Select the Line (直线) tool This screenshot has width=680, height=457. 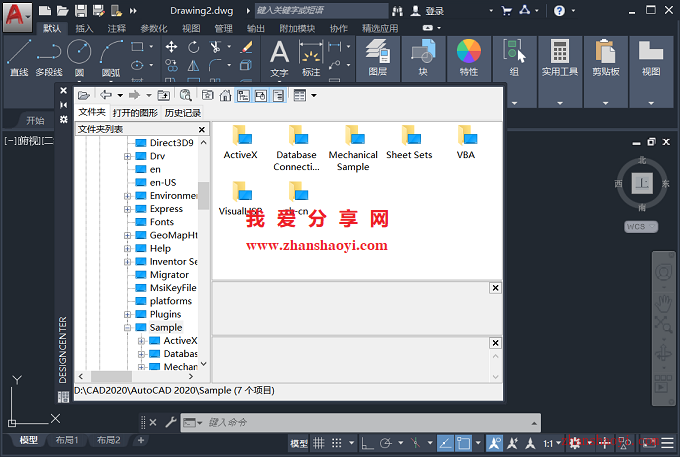pyautogui.click(x=19, y=58)
